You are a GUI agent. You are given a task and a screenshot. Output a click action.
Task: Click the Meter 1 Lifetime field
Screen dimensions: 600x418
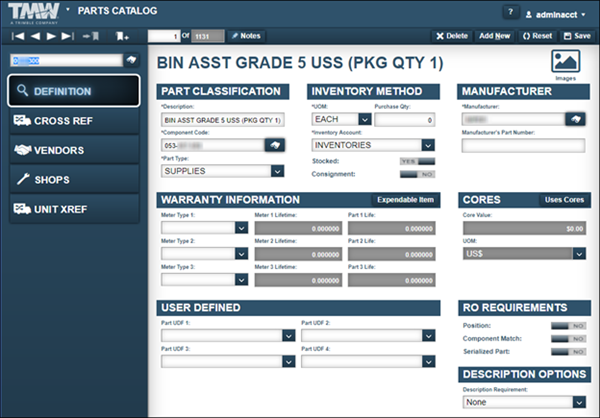pyautogui.click(x=298, y=228)
